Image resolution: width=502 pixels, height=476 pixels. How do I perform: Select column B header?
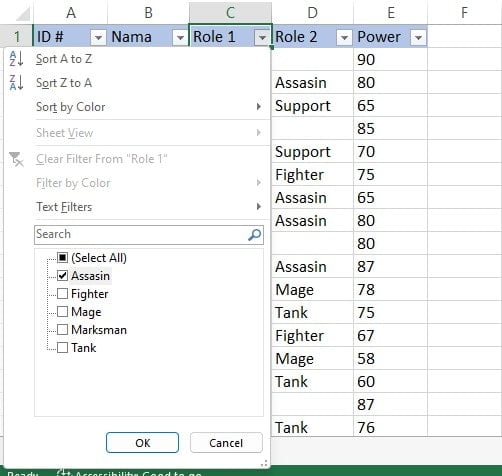(x=148, y=13)
